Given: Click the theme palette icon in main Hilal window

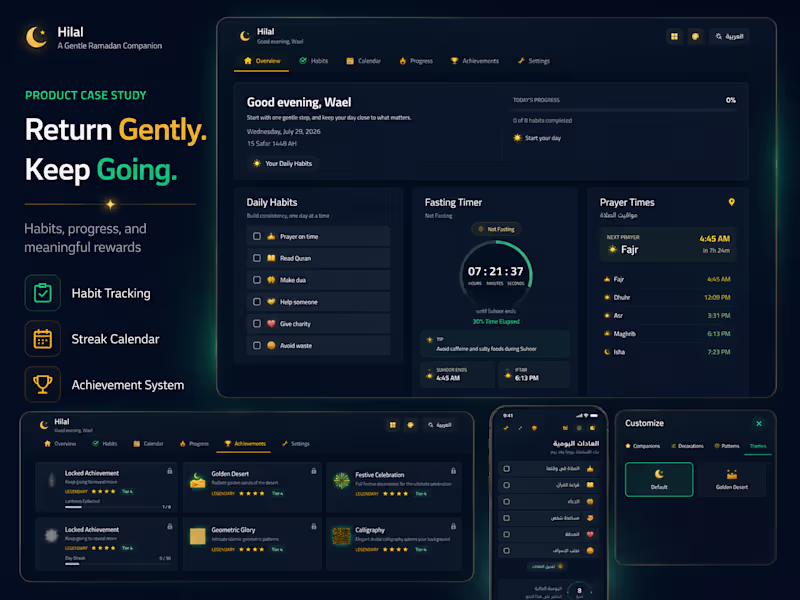Looking at the screenshot, I should pyautogui.click(x=695, y=36).
